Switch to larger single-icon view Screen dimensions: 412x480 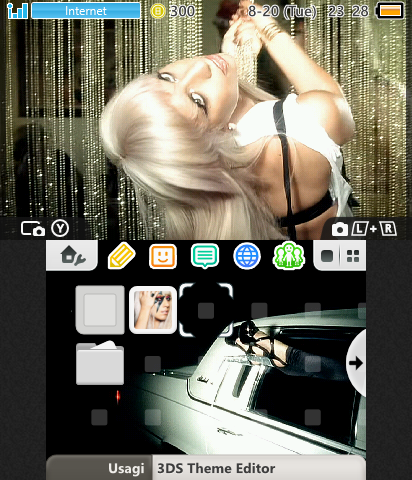point(327,256)
